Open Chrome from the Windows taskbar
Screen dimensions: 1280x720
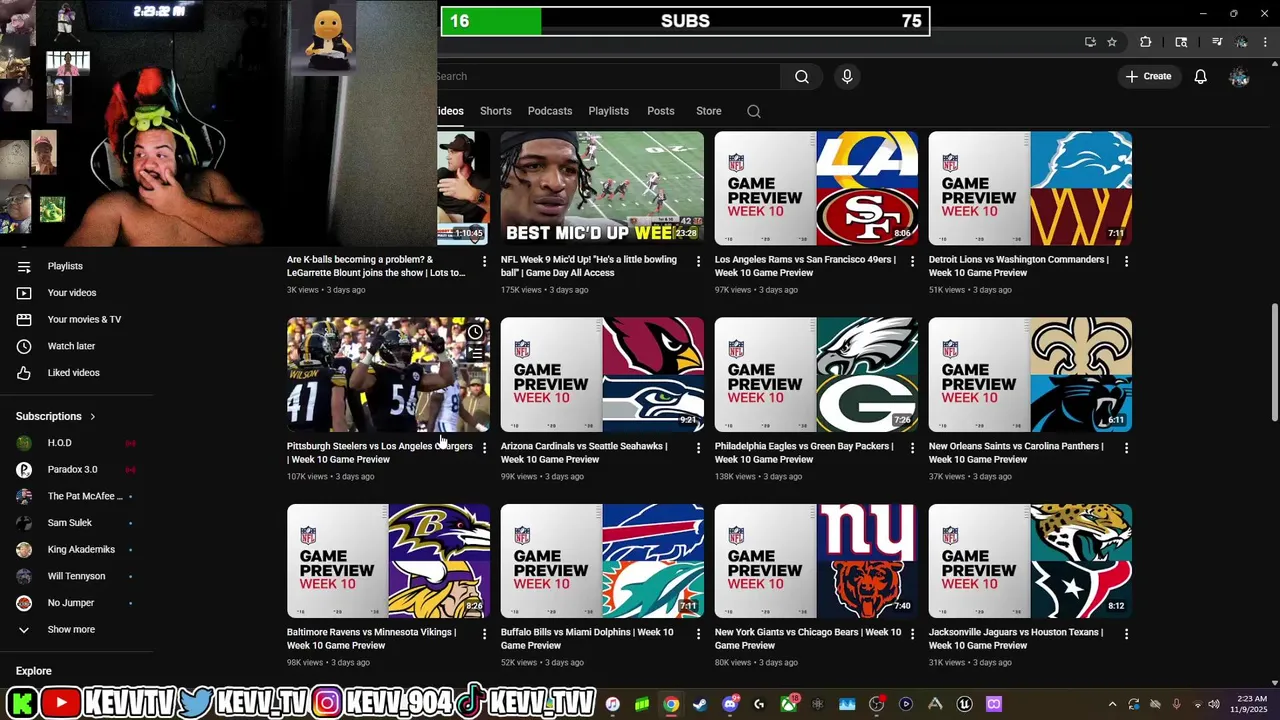pyautogui.click(x=671, y=704)
